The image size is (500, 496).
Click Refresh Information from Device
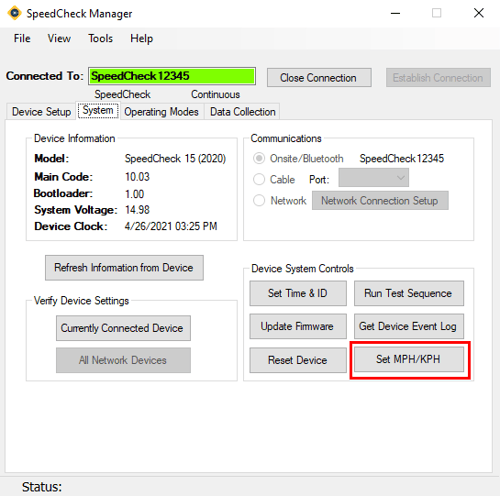click(x=124, y=268)
